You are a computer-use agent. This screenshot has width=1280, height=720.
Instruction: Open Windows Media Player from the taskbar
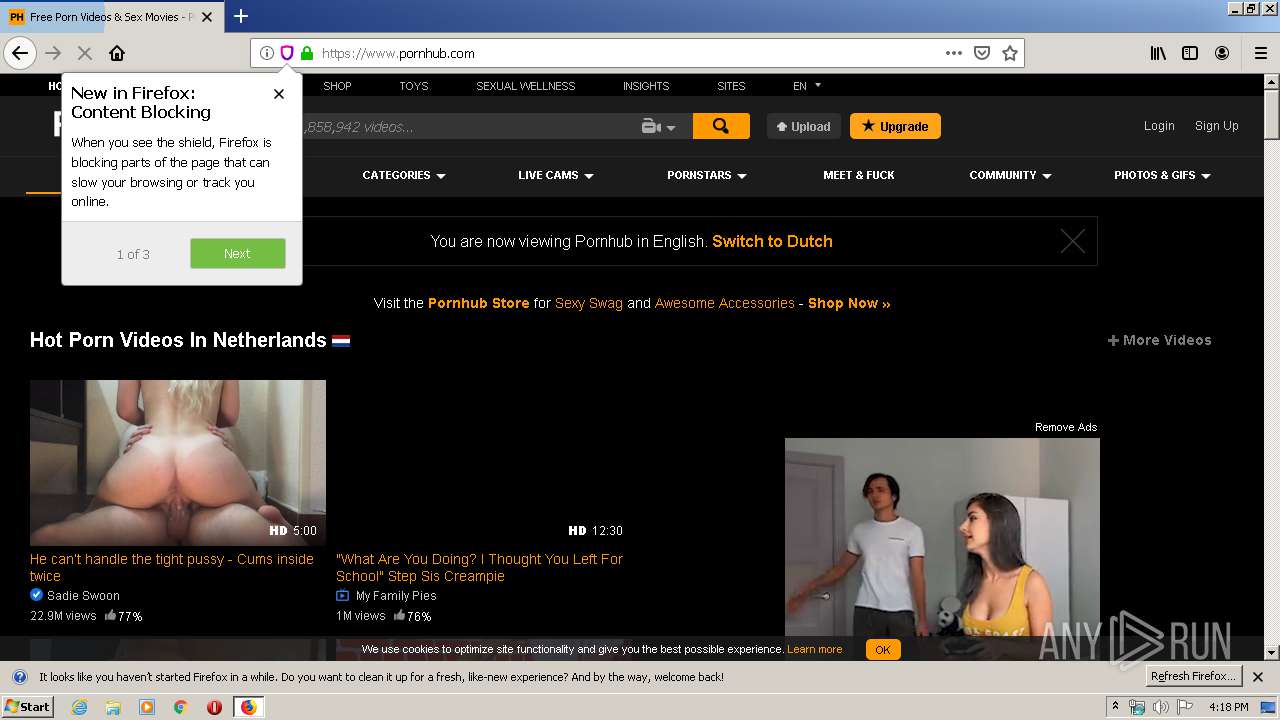click(x=147, y=707)
